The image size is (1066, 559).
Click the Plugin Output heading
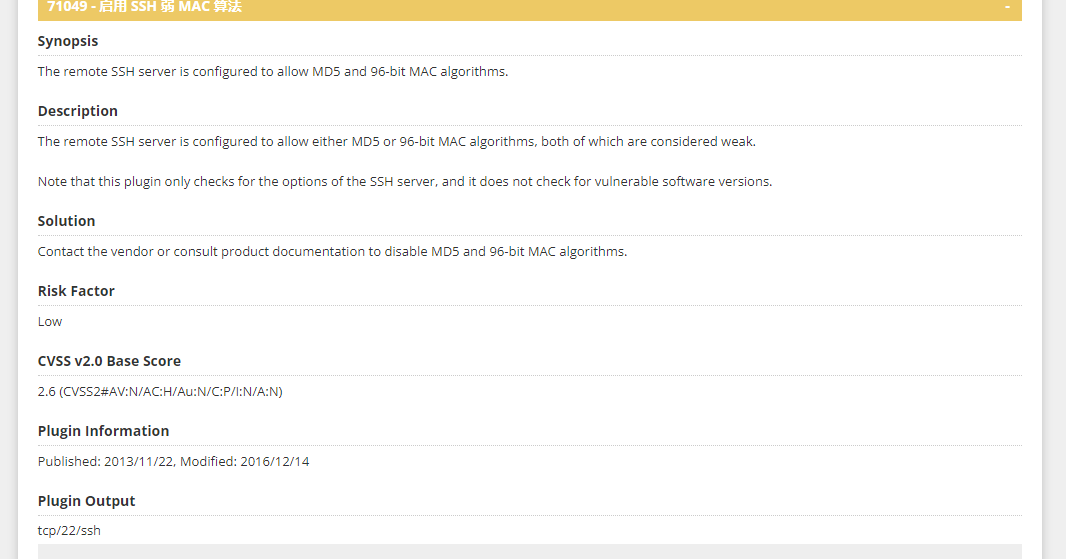tap(86, 501)
